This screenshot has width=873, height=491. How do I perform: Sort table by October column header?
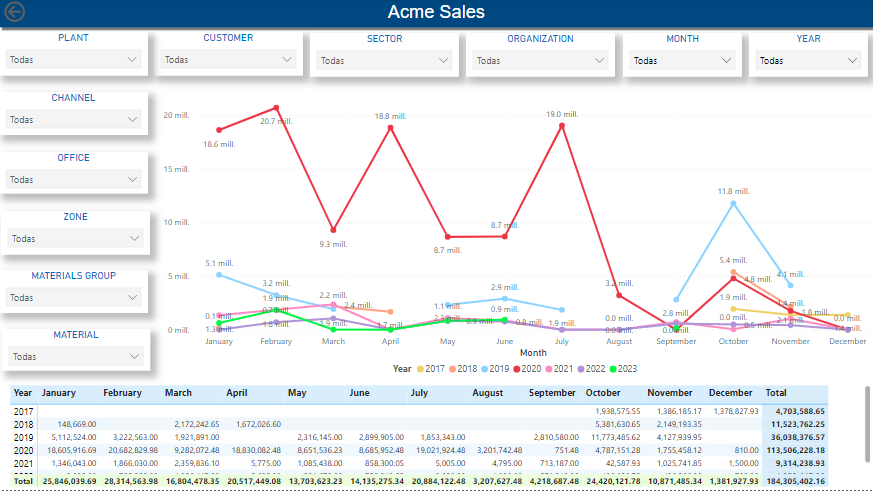click(603, 393)
